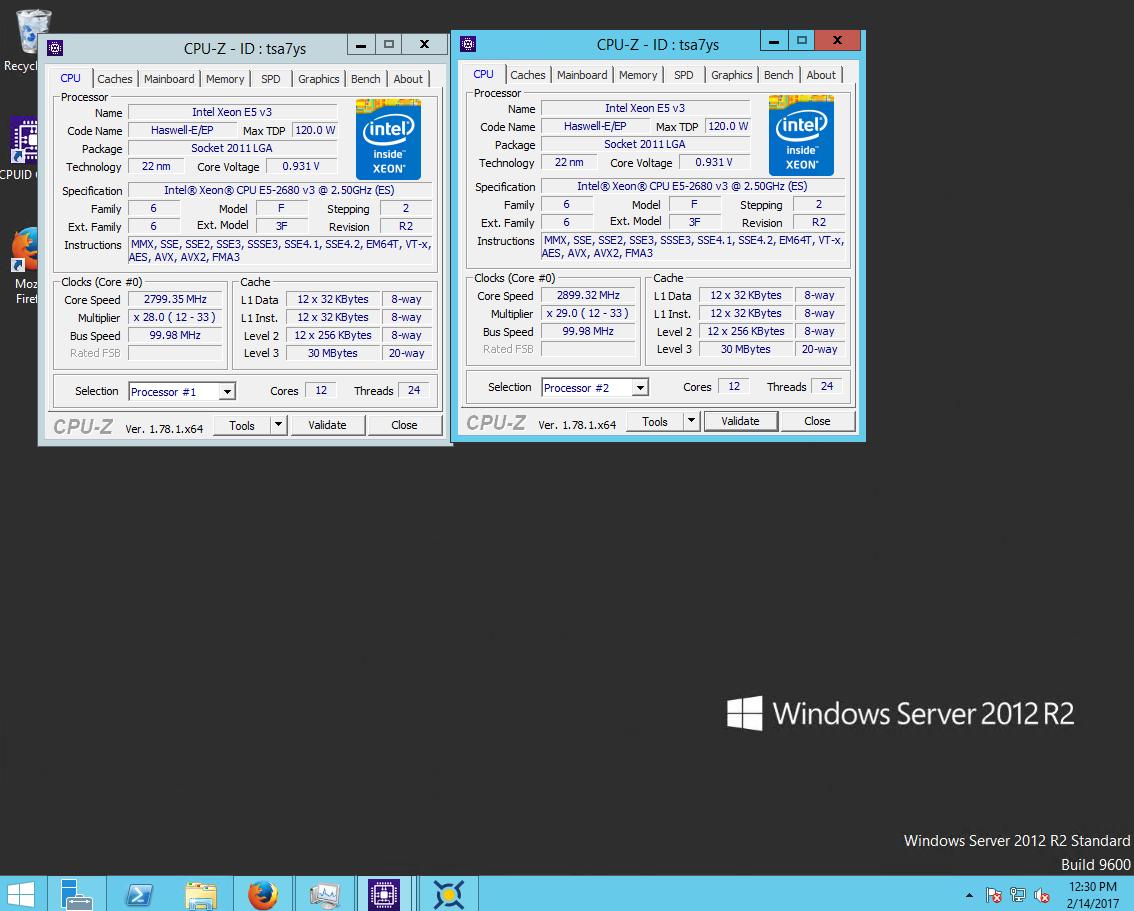
Task: Click Validate in right CPU-Z window
Action: click(x=740, y=421)
